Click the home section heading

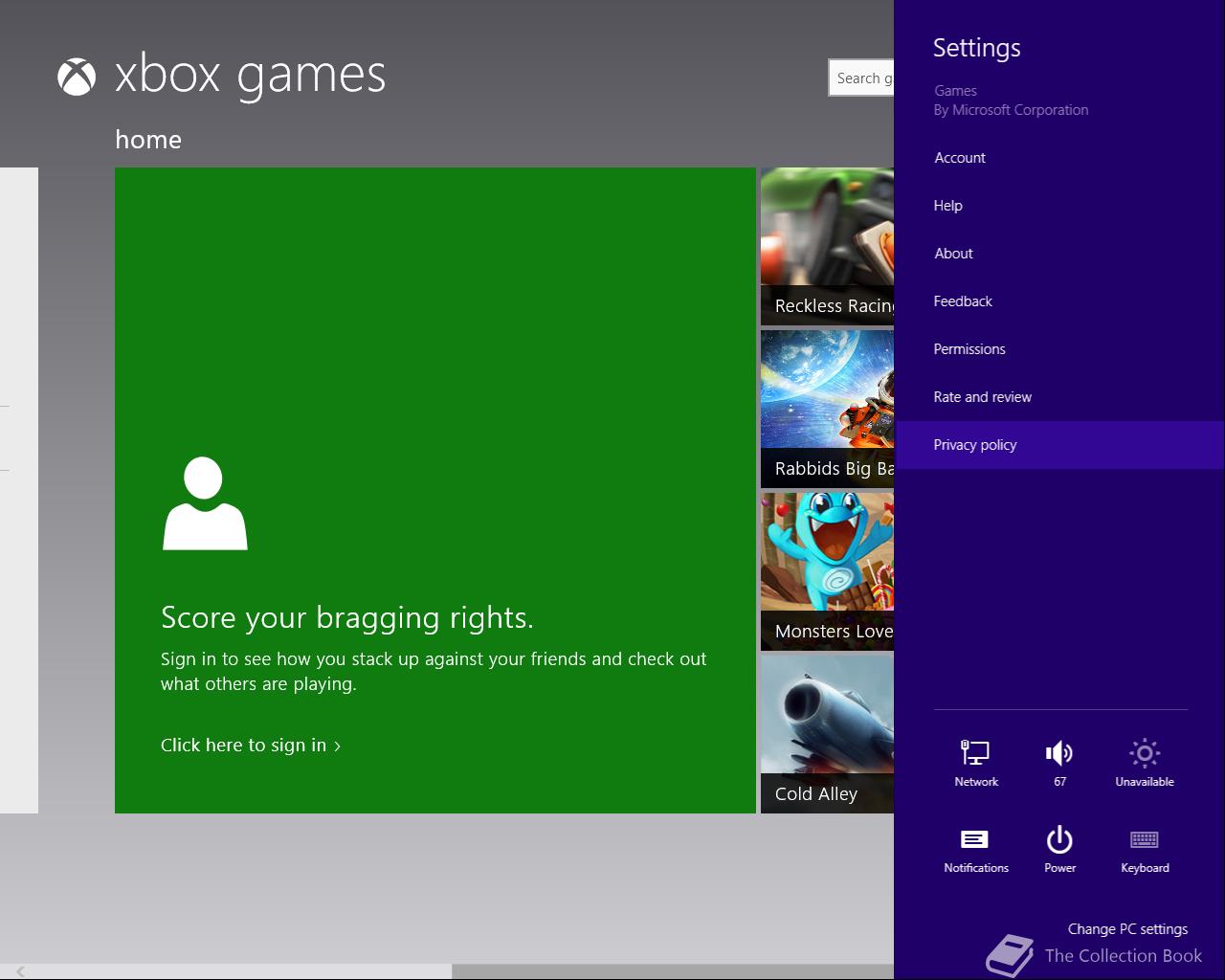tap(148, 140)
